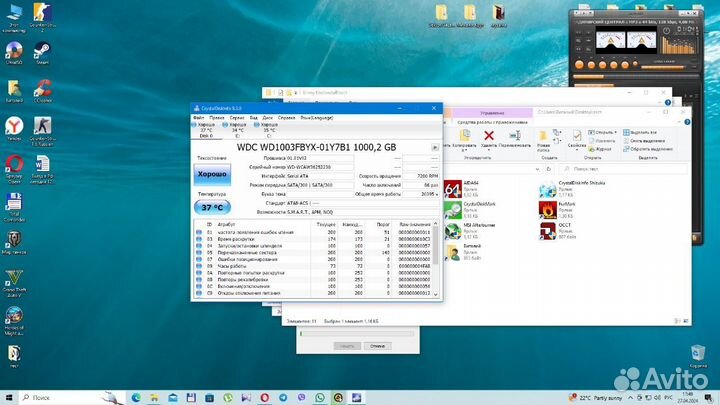The height and width of the screenshot is (405, 720).
Task: Select the drive tab showing 35 °C
Action: click(x=269, y=130)
